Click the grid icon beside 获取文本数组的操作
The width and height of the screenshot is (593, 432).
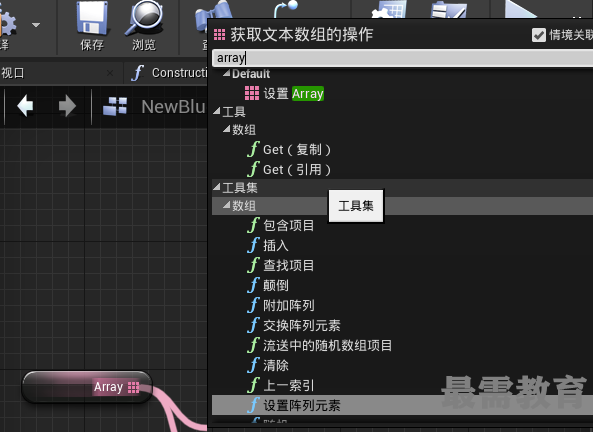click(x=219, y=34)
